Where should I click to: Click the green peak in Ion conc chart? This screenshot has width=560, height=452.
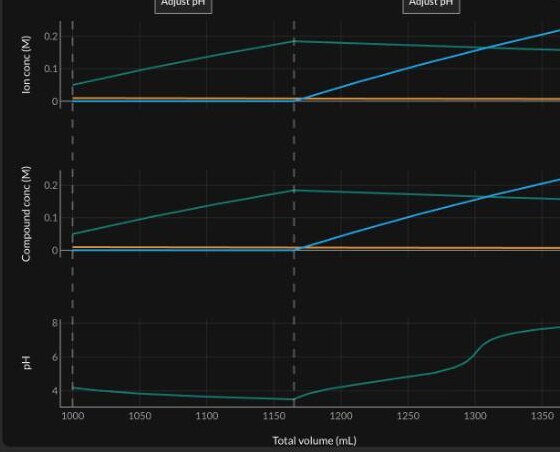294,41
